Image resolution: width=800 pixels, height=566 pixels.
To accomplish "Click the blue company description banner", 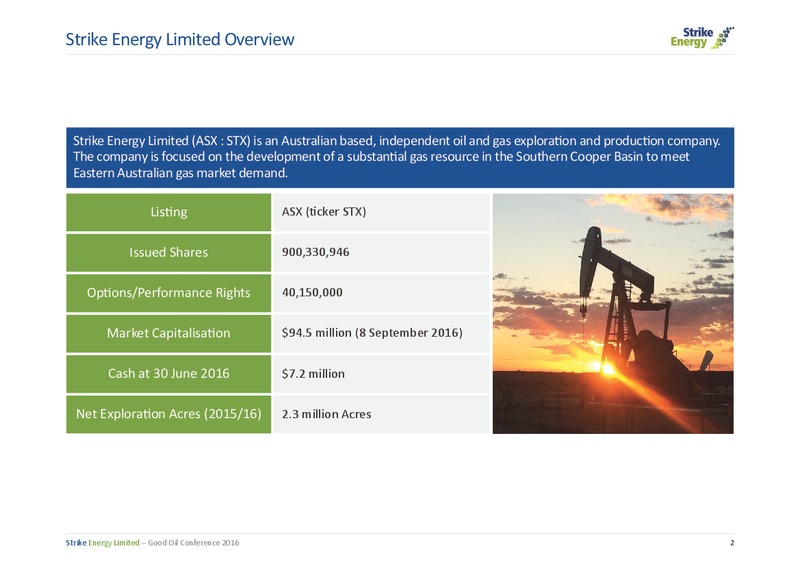I will click(400, 157).
